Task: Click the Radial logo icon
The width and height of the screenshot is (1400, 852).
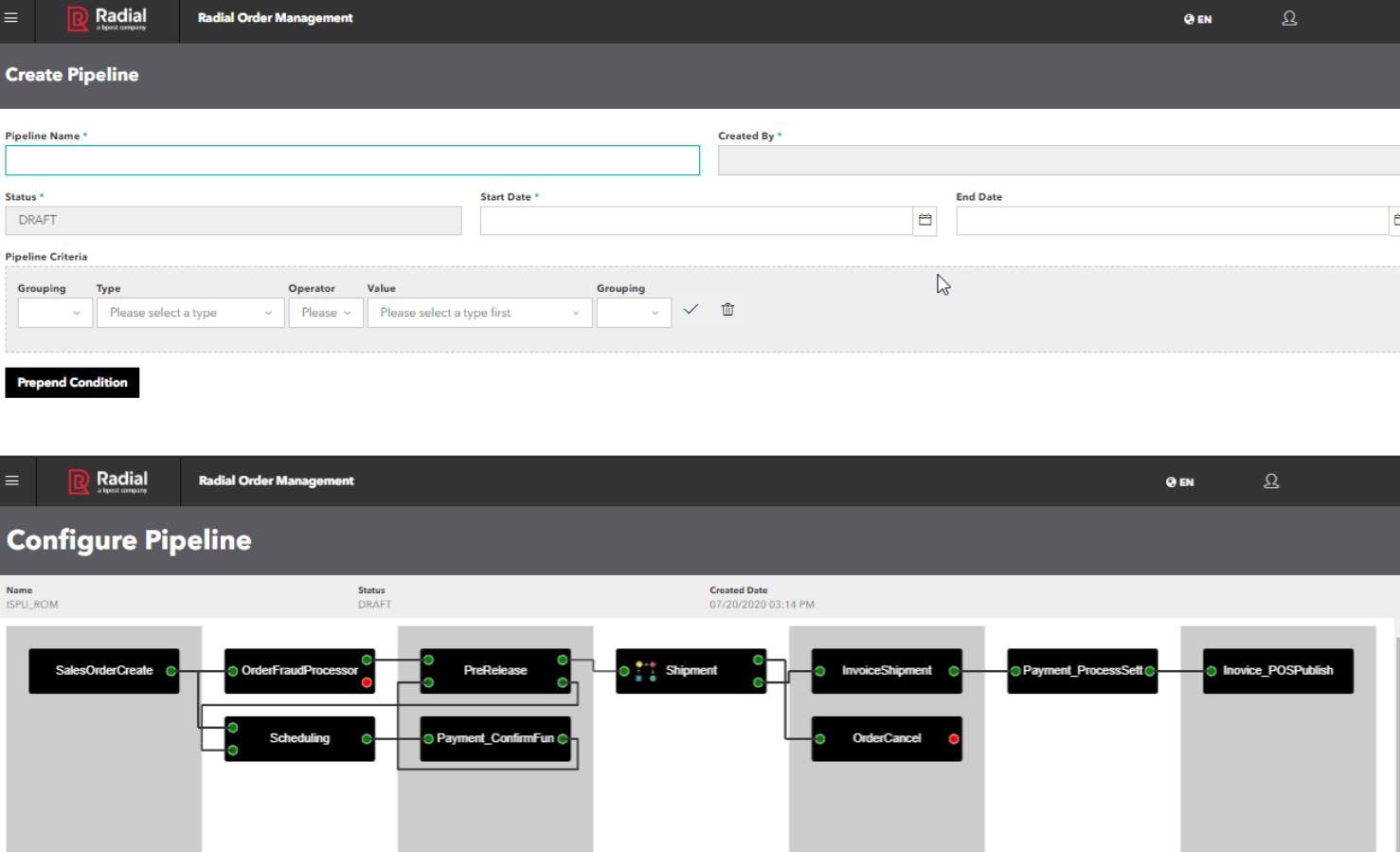Action: 76,17
